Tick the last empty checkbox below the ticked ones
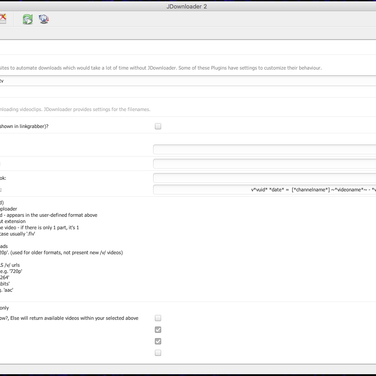Image resolution: width=376 pixels, height=376 pixels. pos(158,353)
